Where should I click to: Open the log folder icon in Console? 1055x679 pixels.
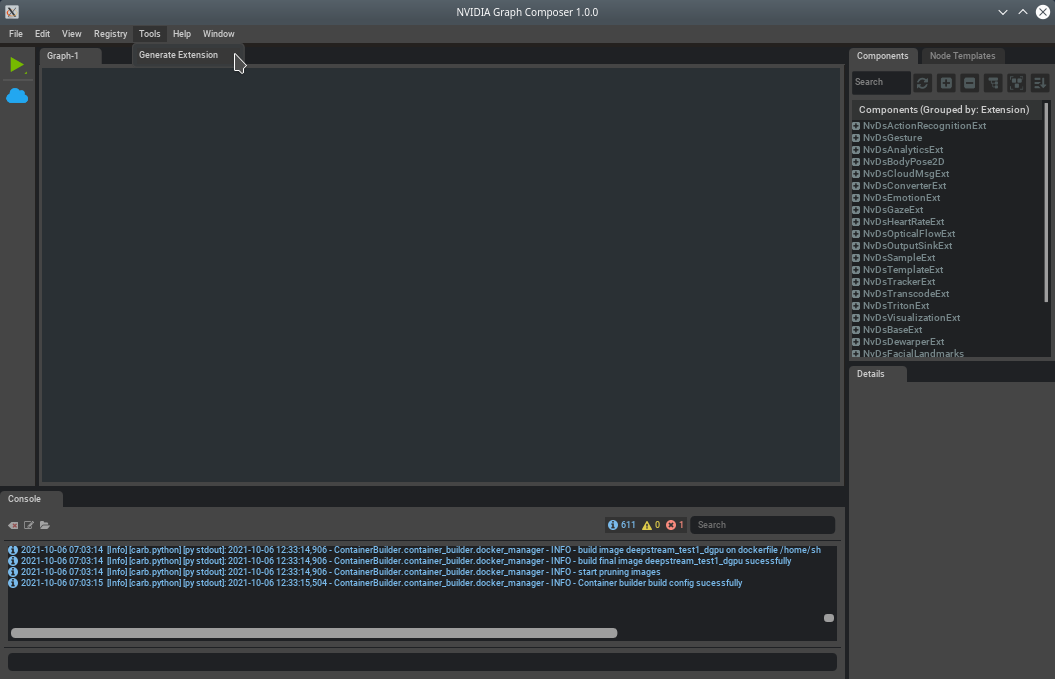click(45, 525)
